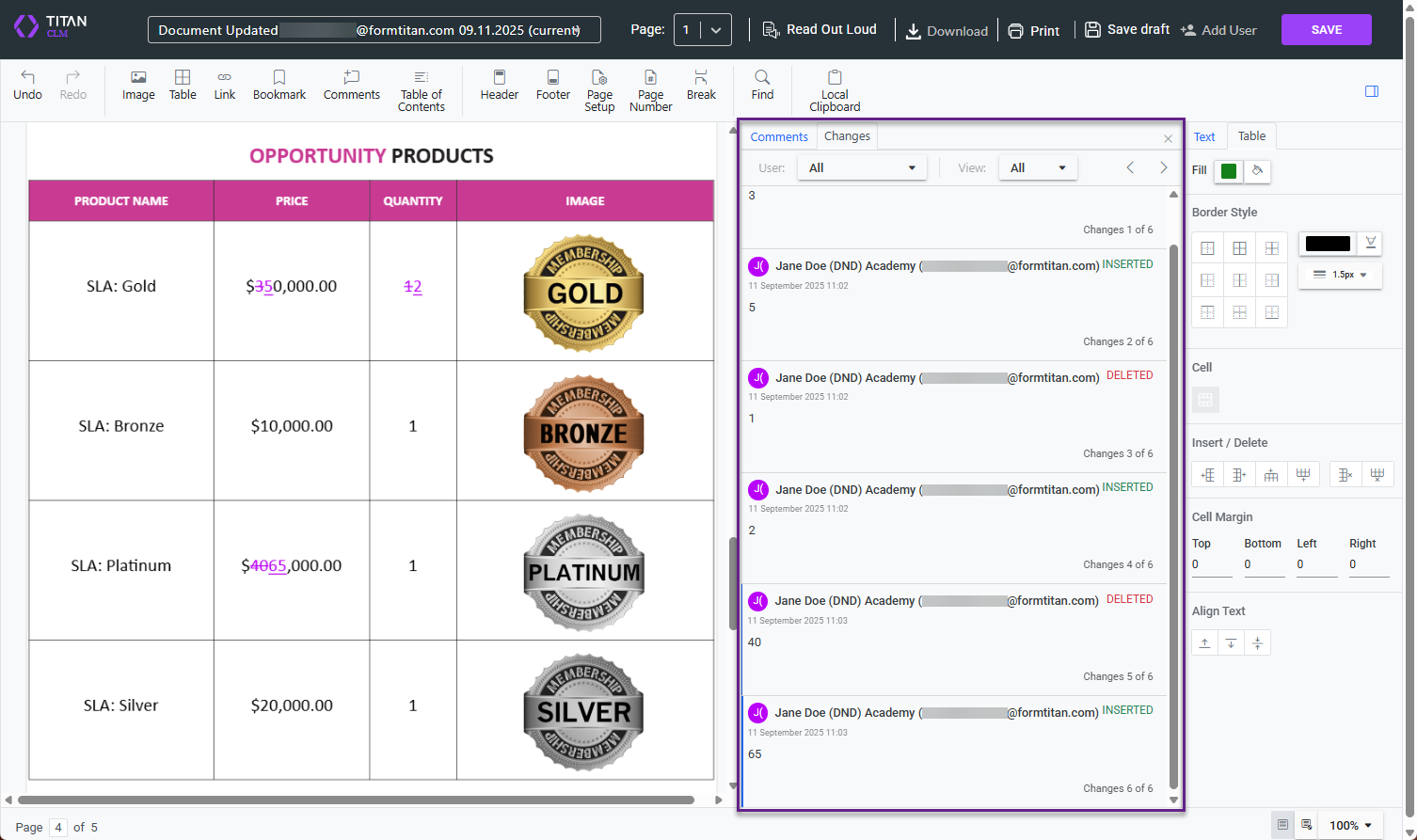
Task: Go to next change arrow
Action: (x=1164, y=167)
